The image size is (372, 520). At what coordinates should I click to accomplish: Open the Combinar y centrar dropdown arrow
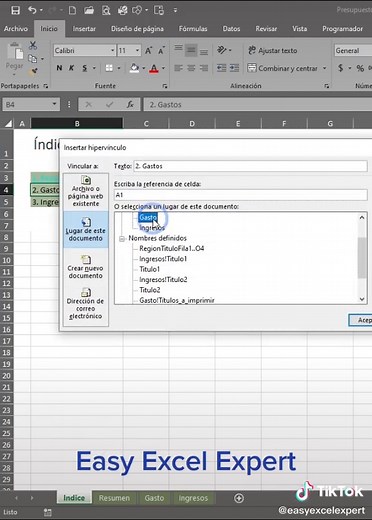click(324, 68)
